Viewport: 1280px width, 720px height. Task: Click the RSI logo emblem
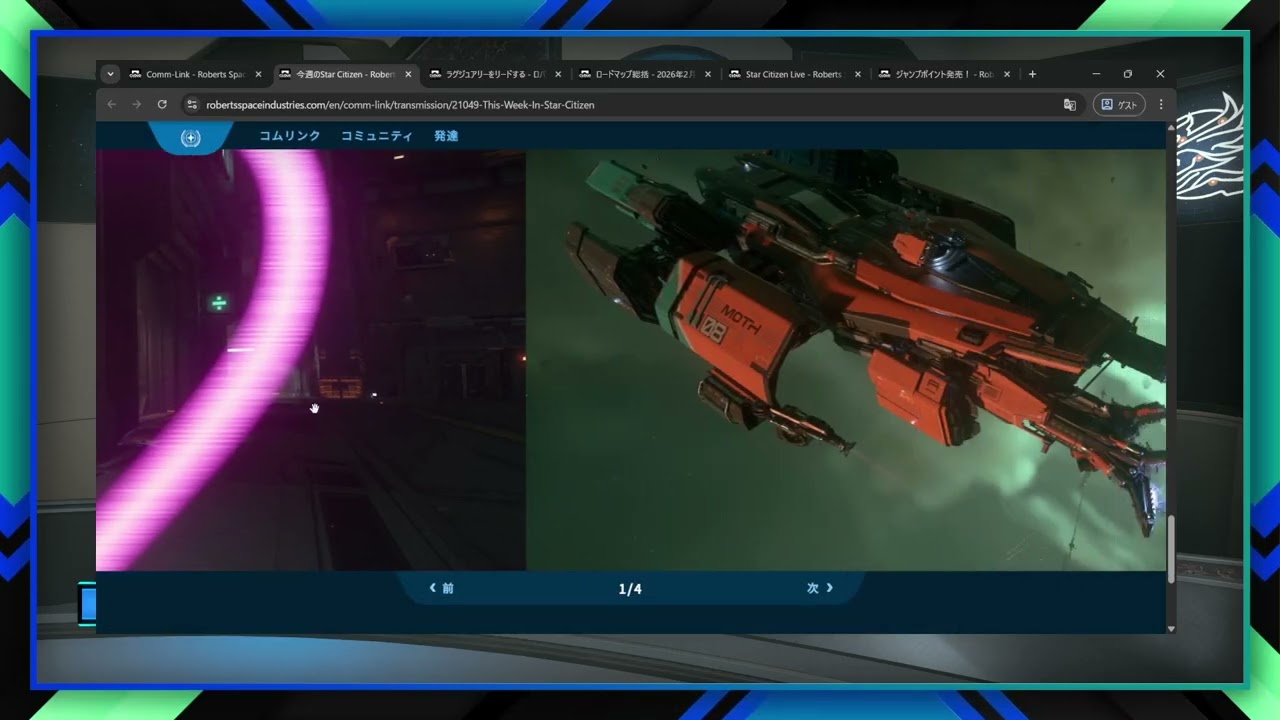[x=190, y=137]
